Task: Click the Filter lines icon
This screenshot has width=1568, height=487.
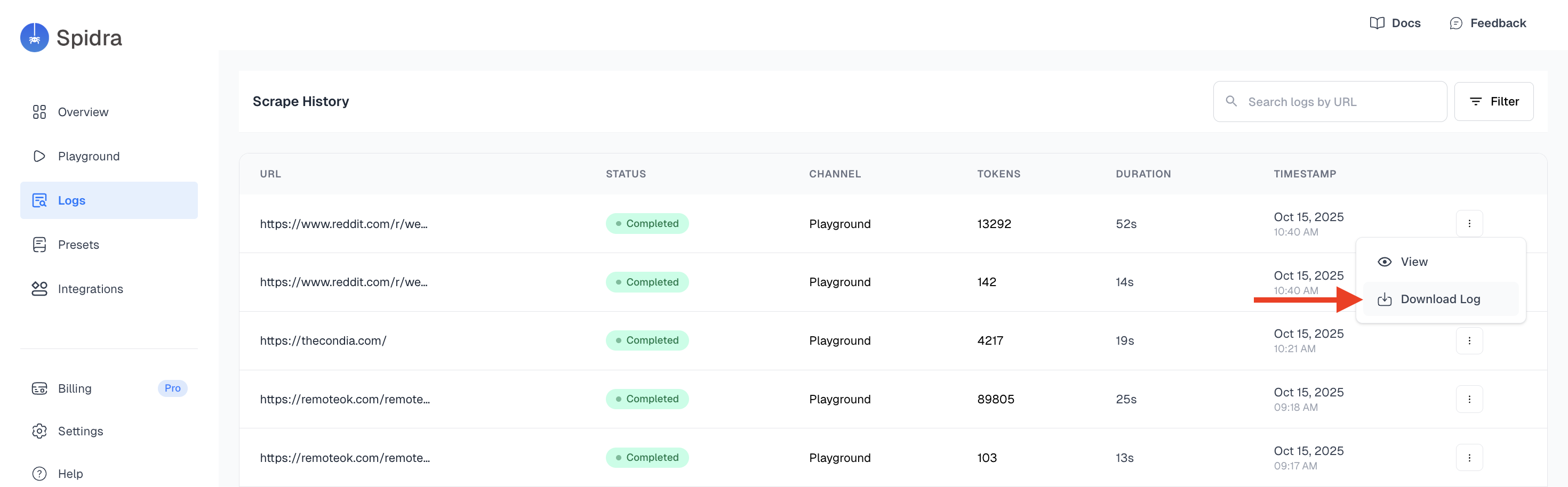Action: (1475, 102)
